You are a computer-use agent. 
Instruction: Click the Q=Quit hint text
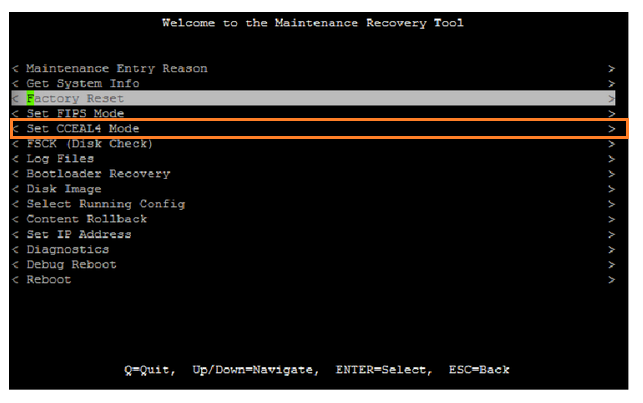coord(150,370)
